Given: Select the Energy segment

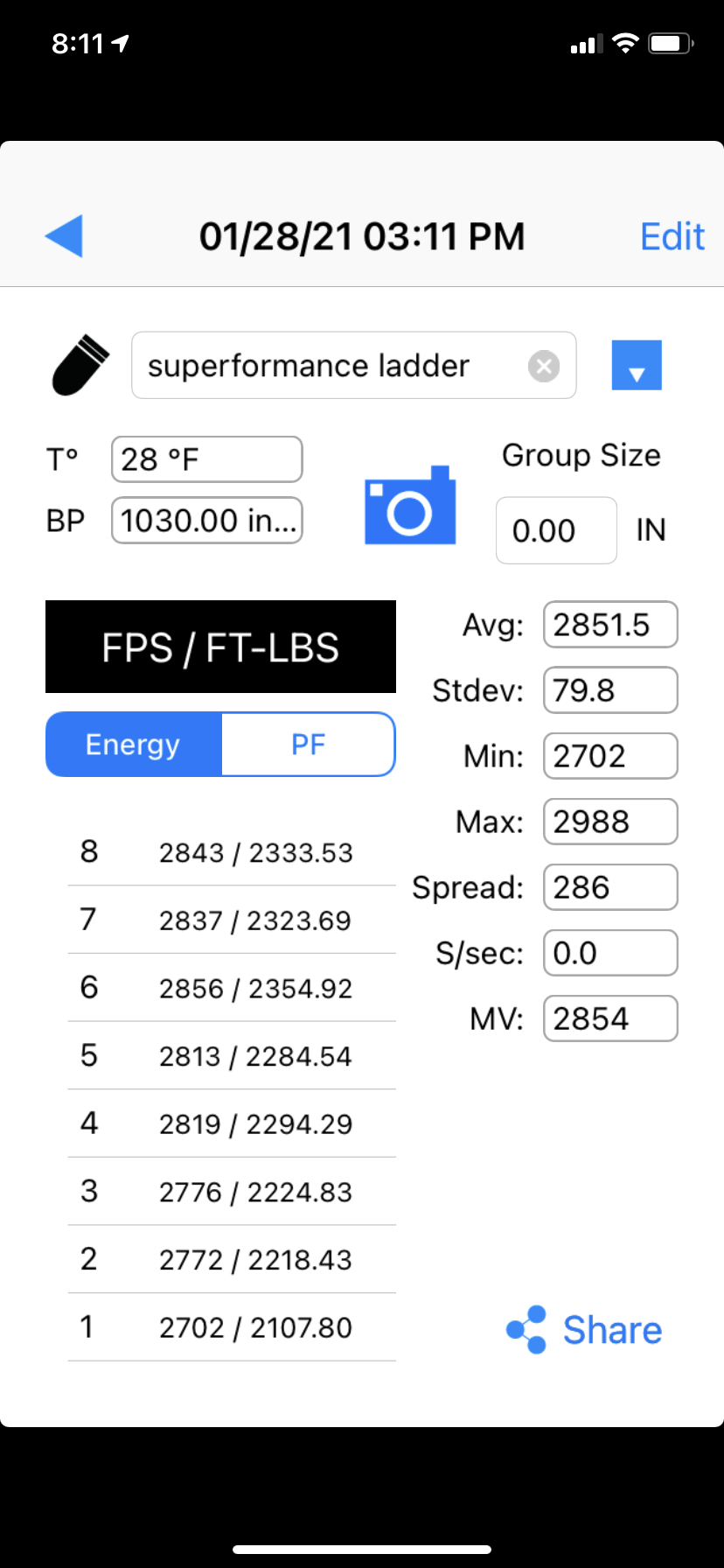Looking at the screenshot, I should pyautogui.click(x=134, y=745).
